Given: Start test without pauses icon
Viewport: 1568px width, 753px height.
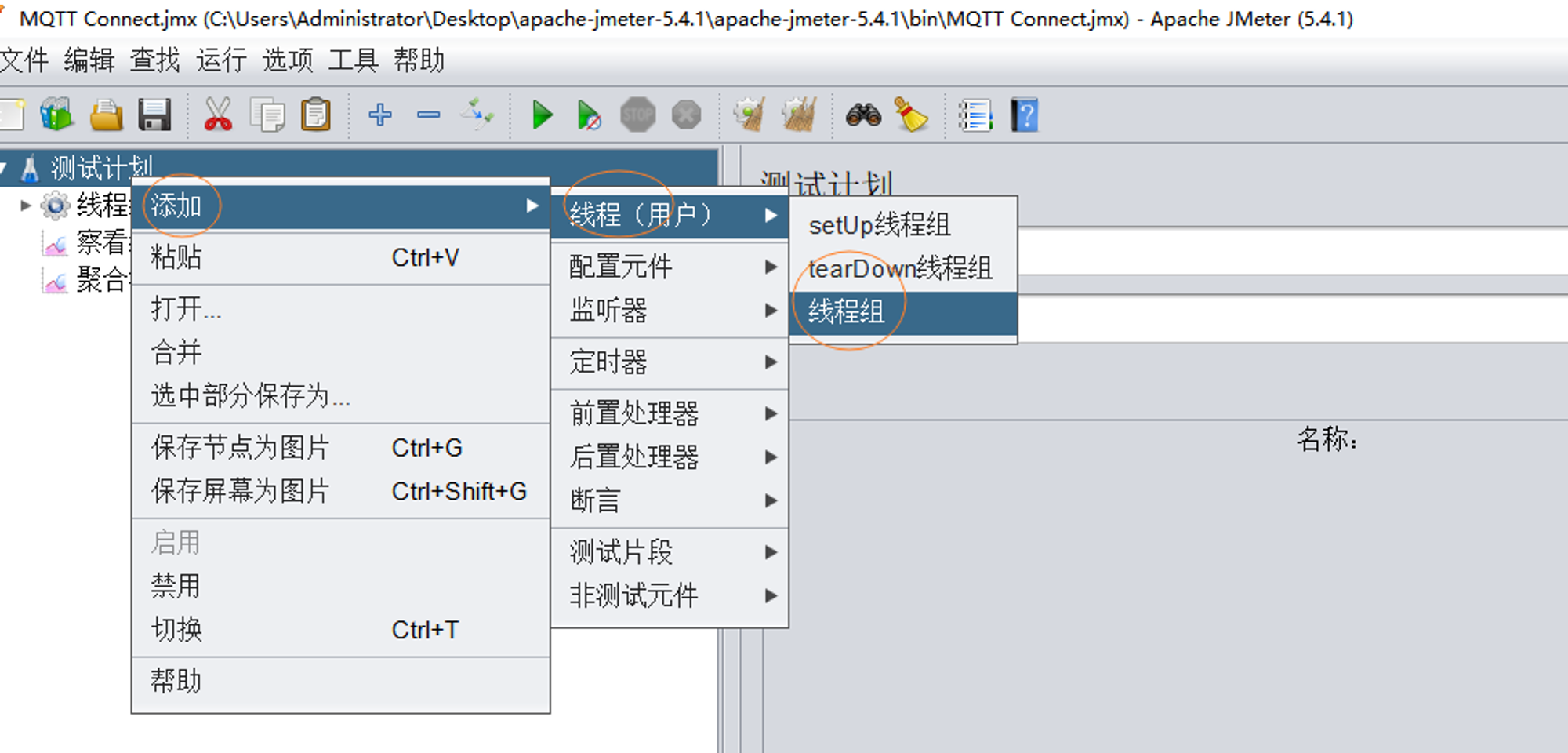Looking at the screenshot, I should pos(589,115).
